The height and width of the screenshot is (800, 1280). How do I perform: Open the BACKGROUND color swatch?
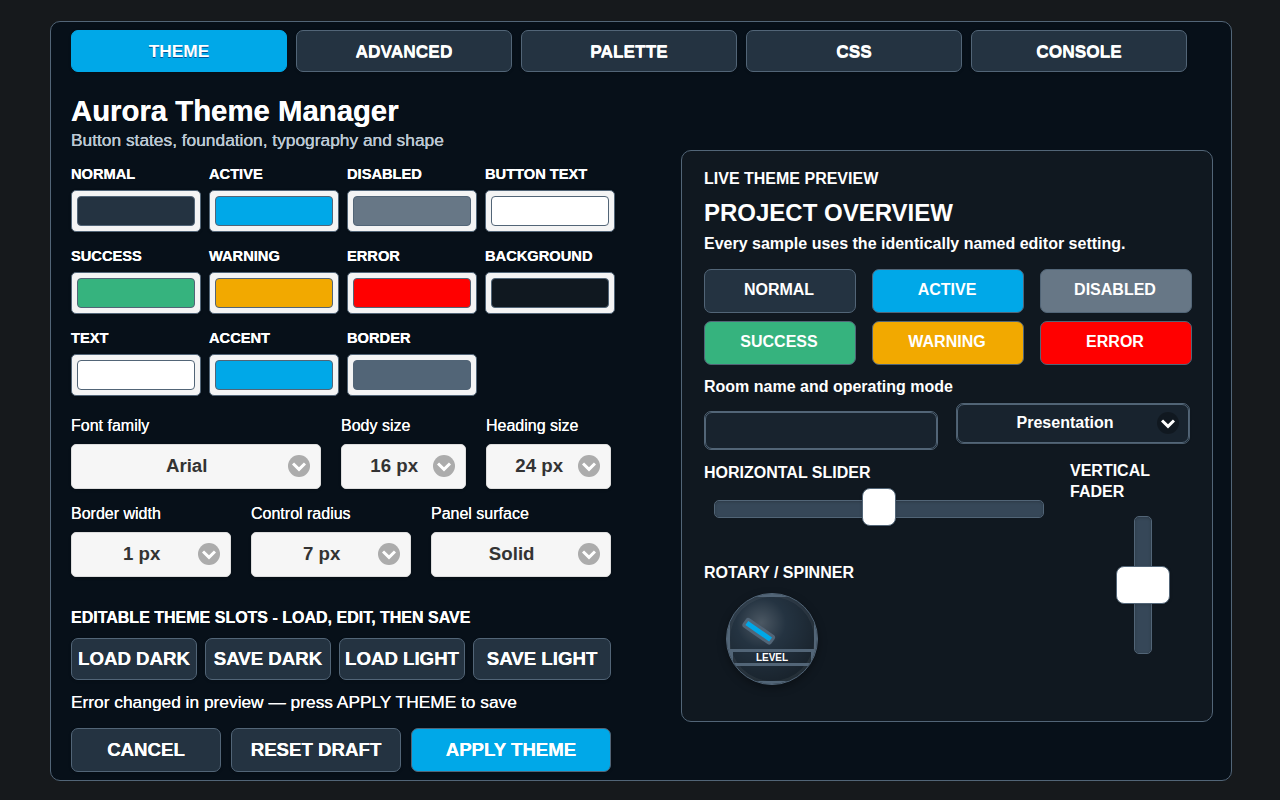(x=550, y=293)
